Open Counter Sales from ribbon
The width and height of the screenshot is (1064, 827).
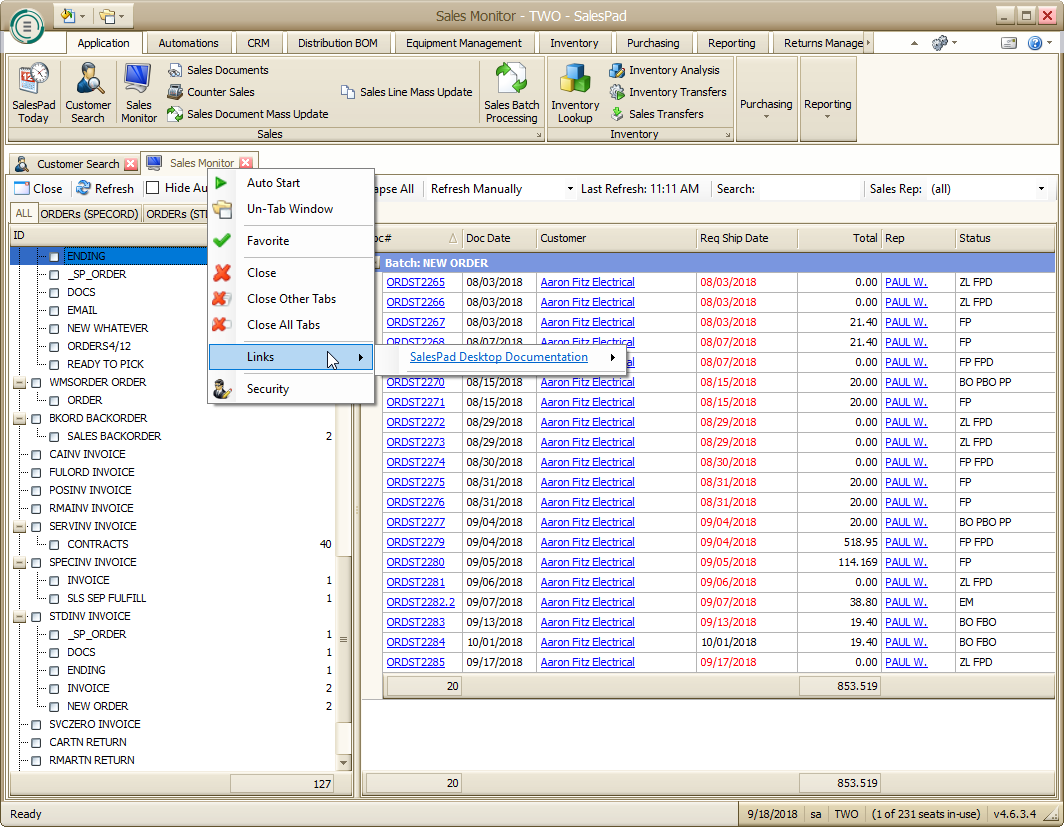tap(220, 92)
